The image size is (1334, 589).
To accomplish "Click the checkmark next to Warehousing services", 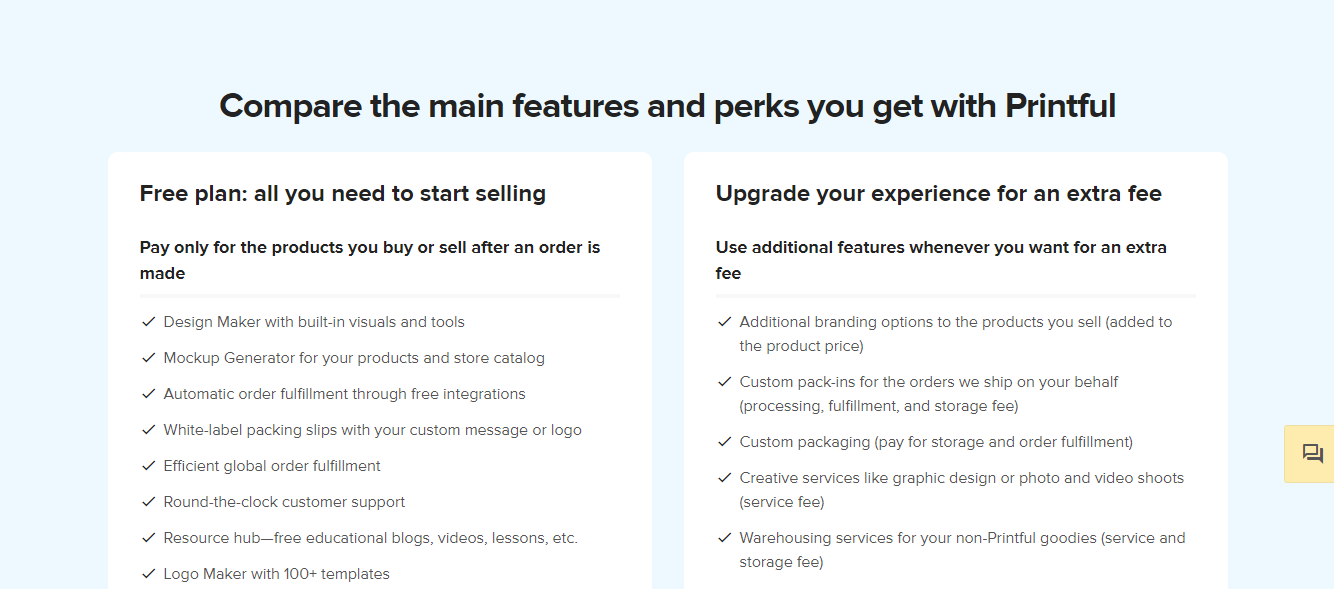I will coord(723,537).
